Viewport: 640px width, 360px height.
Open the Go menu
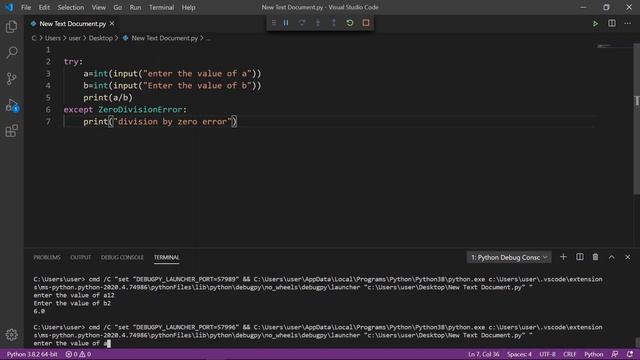tap(118, 7)
